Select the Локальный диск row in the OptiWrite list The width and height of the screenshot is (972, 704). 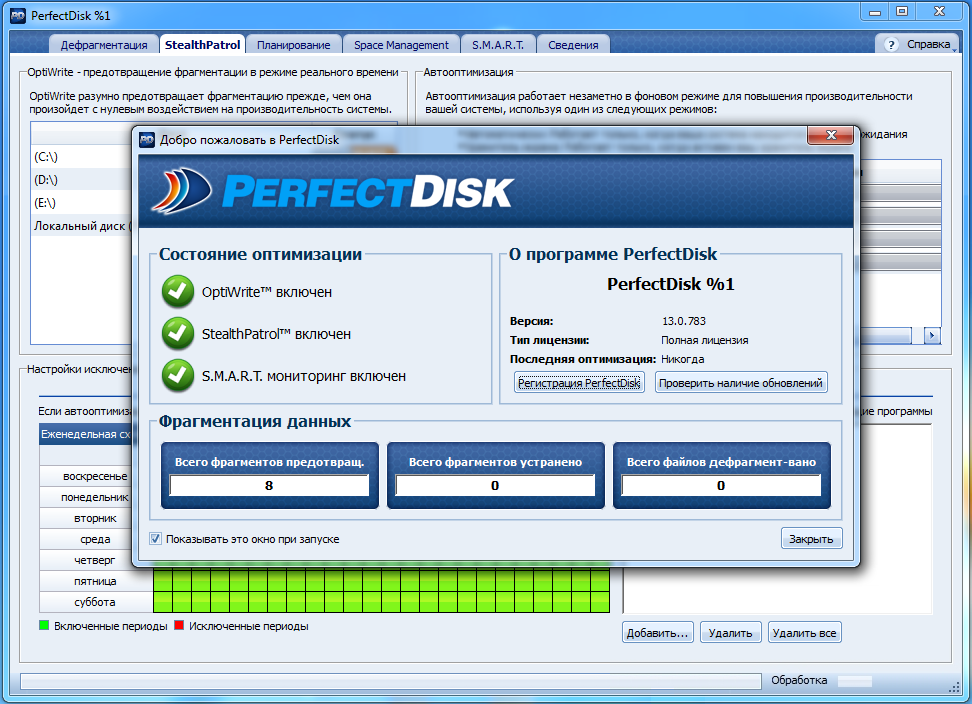point(81,226)
